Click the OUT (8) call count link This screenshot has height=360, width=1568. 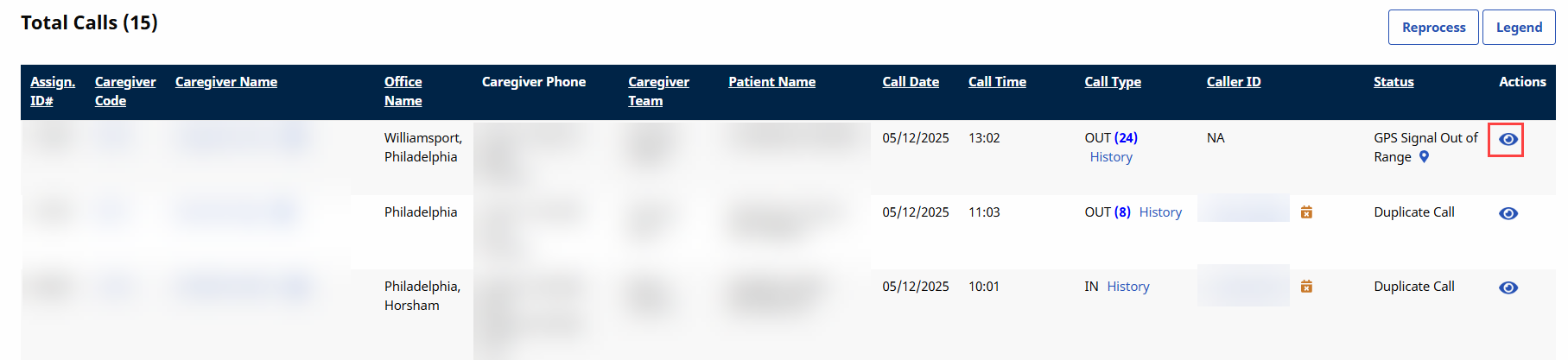pyautogui.click(x=1122, y=212)
